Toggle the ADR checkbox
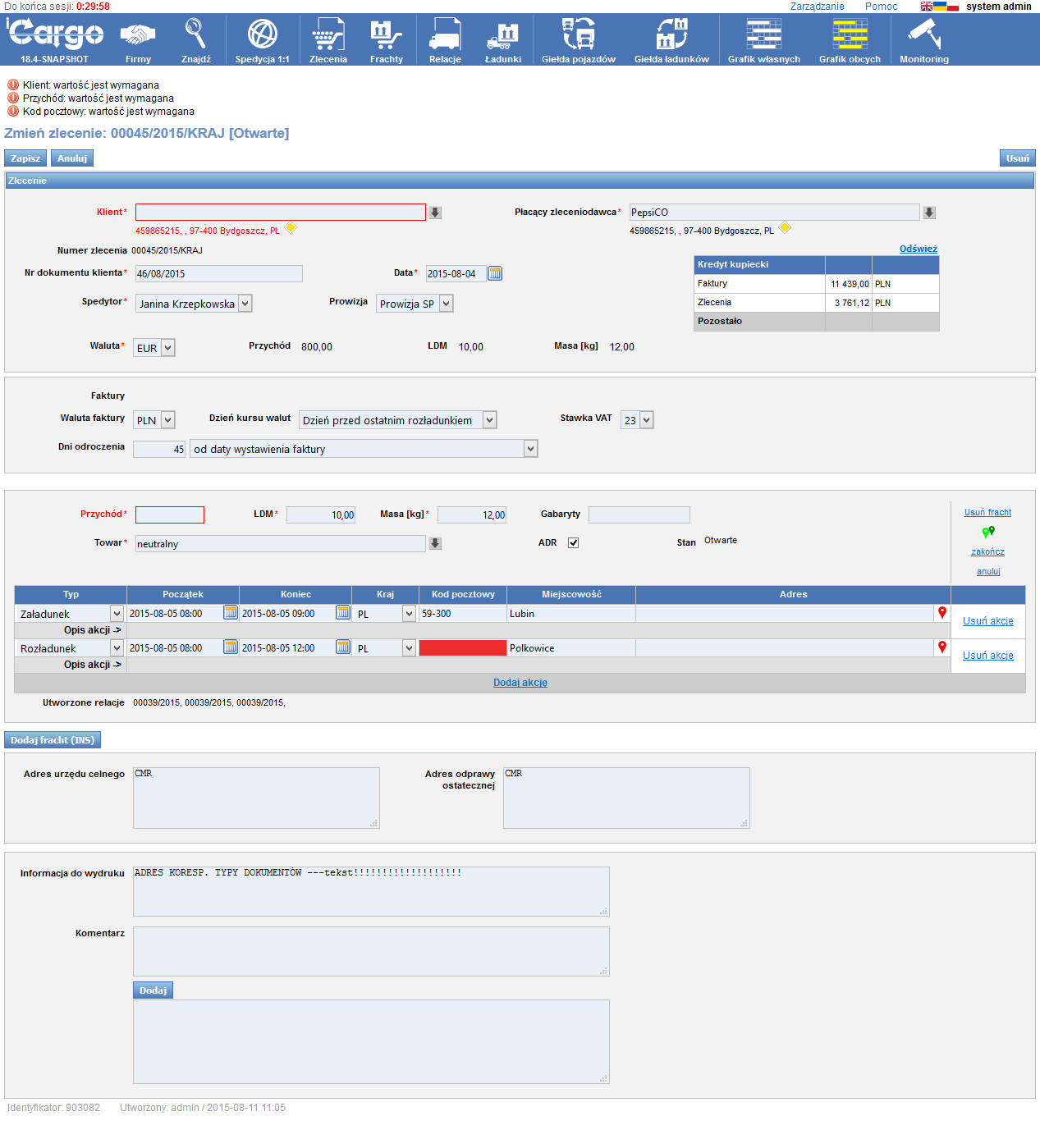 tap(573, 542)
